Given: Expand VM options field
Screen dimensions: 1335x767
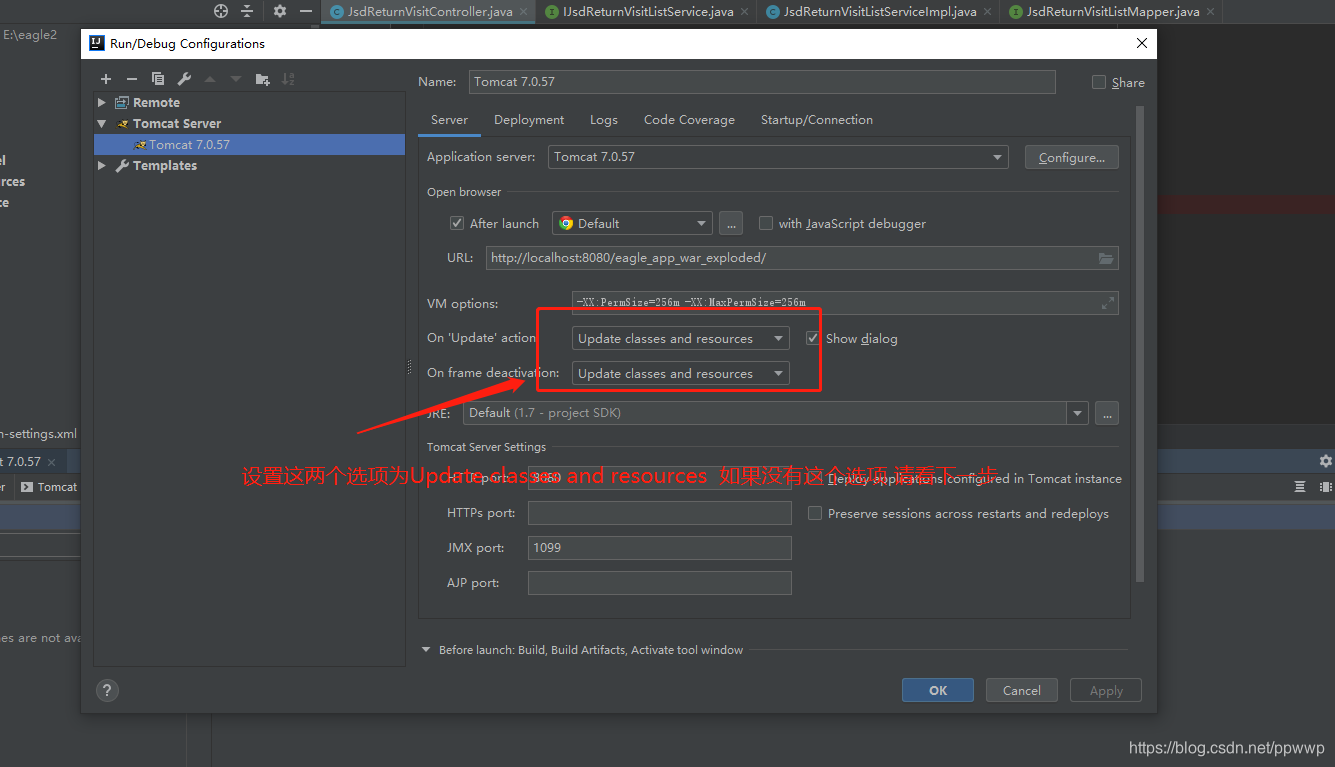Looking at the screenshot, I should [x=1107, y=303].
